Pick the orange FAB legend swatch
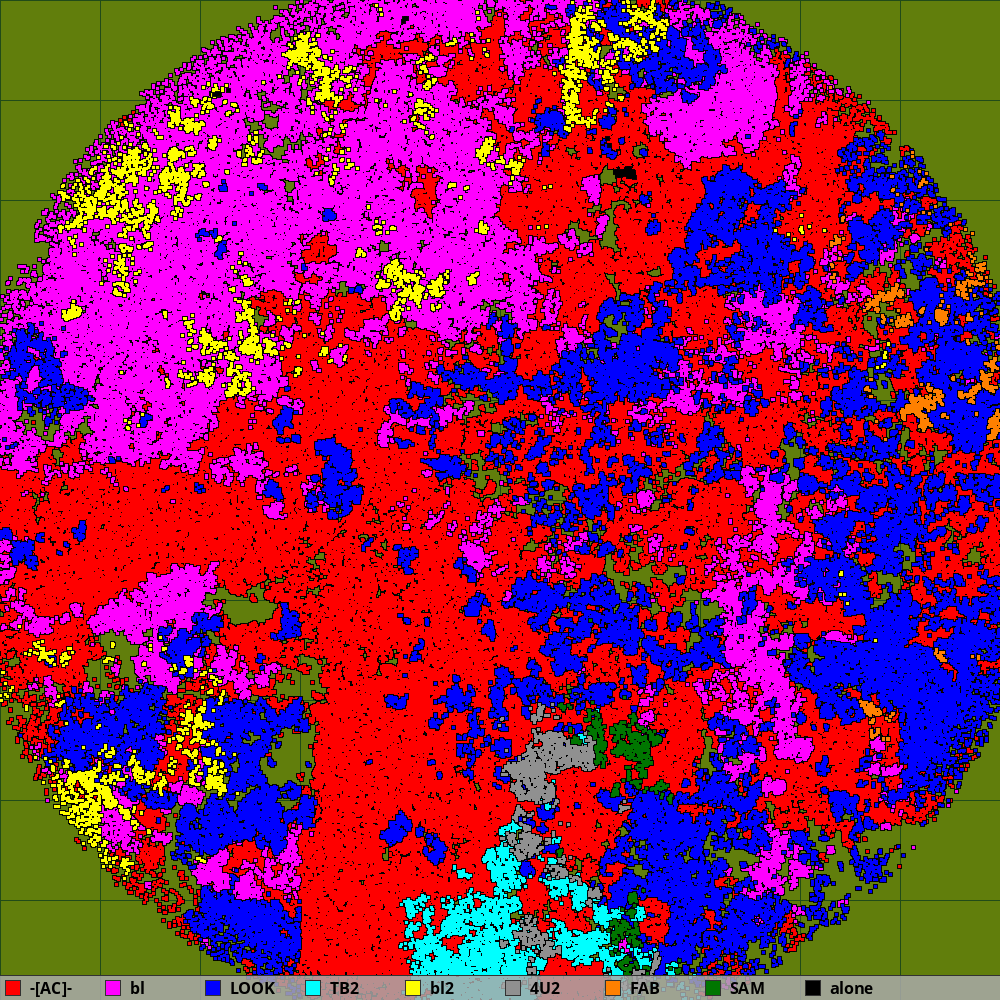1000x1000 pixels. pos(613,988)
